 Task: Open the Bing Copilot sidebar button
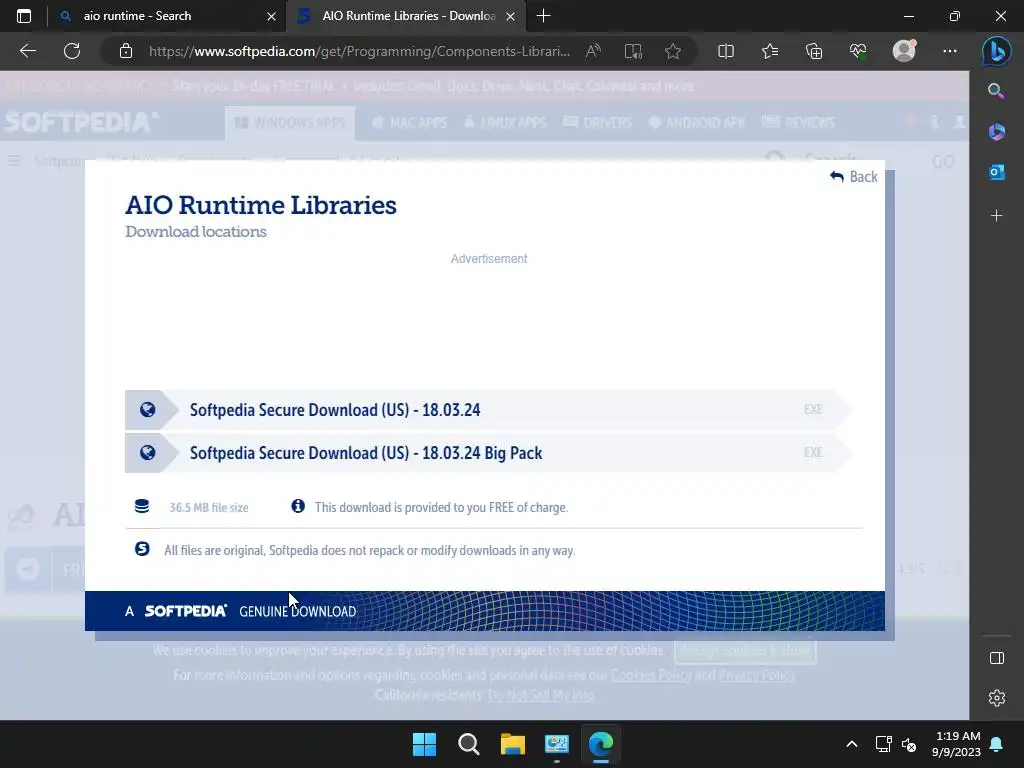point(997,51)
